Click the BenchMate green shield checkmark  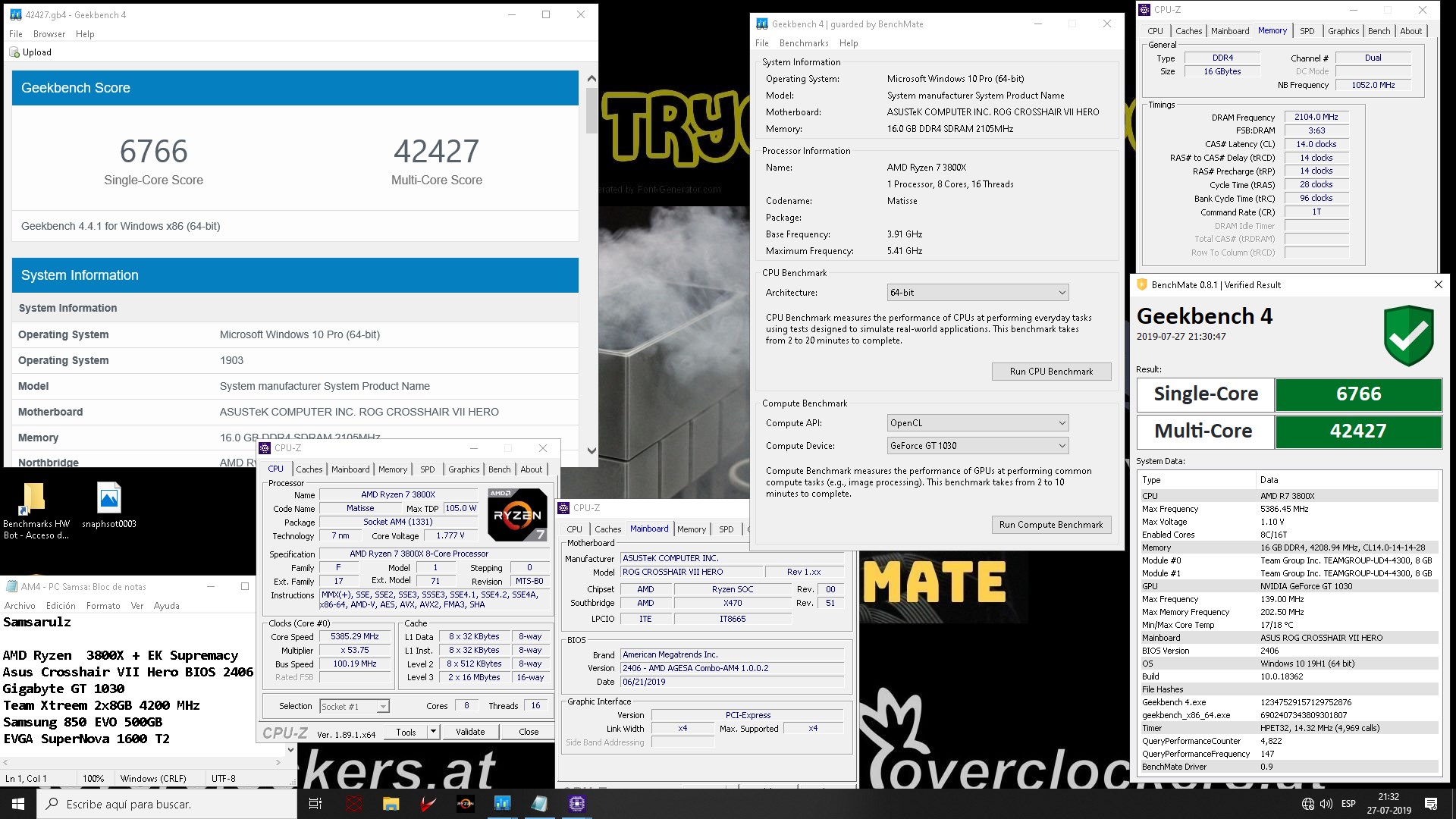click(x=1408, y=336)
